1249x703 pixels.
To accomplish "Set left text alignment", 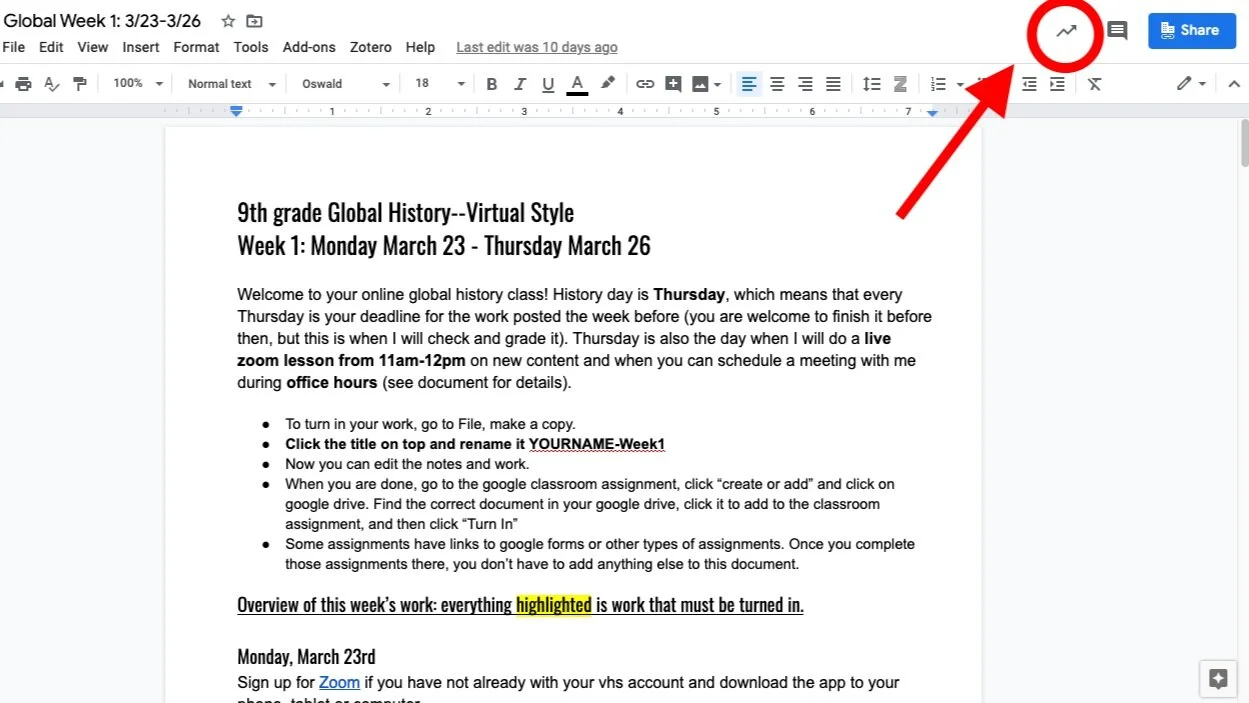I will 749,84.
